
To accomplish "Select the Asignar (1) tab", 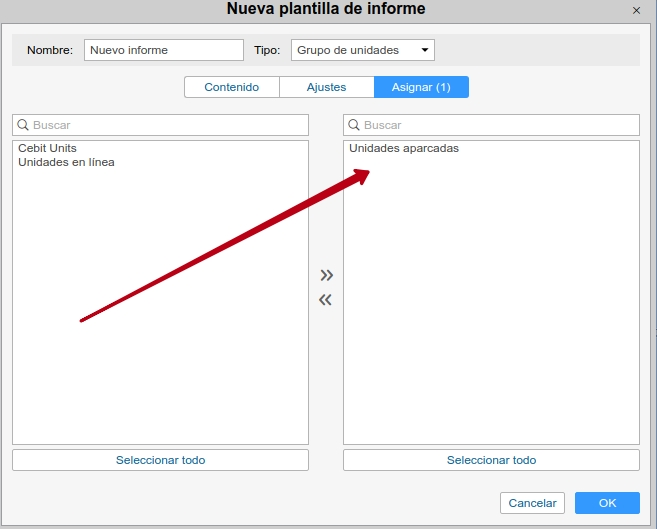I will click(x=420, y=87).
